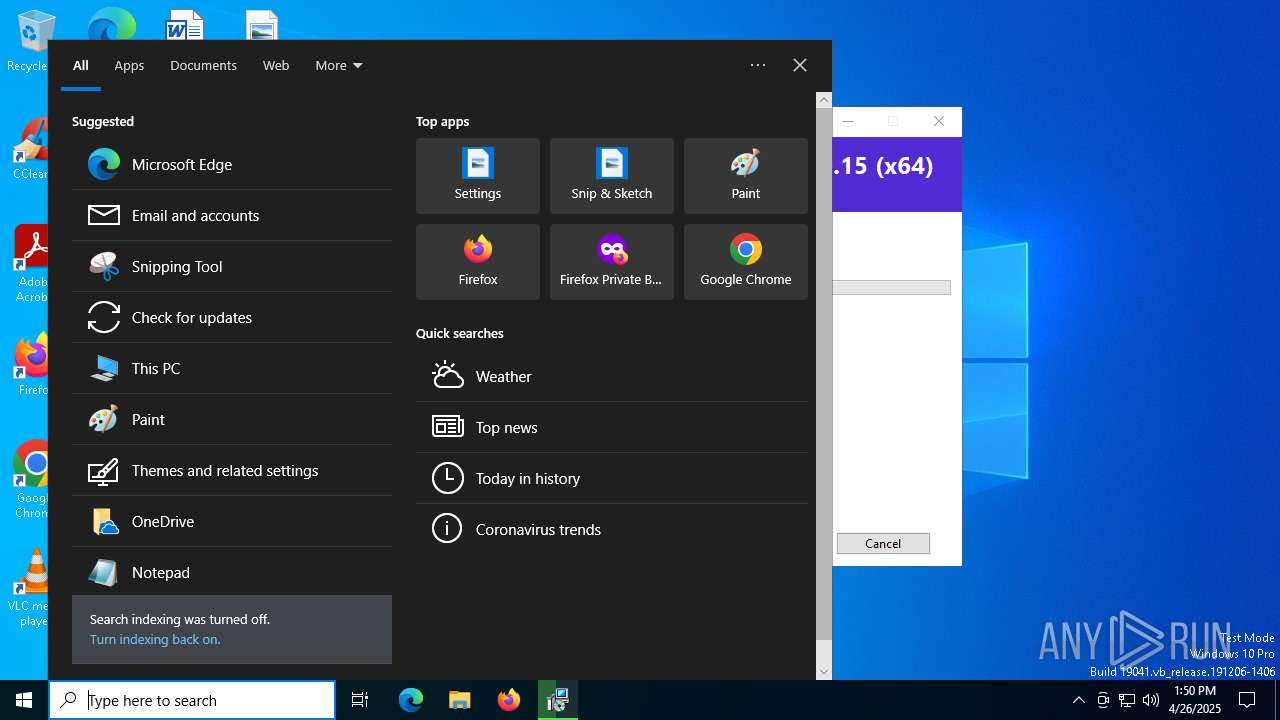Open the notification center
Screen dimensions: 1280x720
(1247, 700)
